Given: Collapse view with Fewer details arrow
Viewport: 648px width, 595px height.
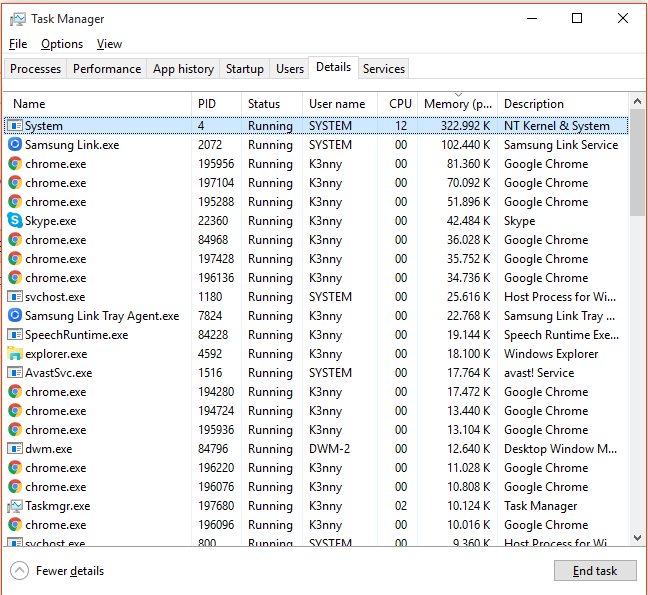Looking at the screenshot, I should 19,571.
